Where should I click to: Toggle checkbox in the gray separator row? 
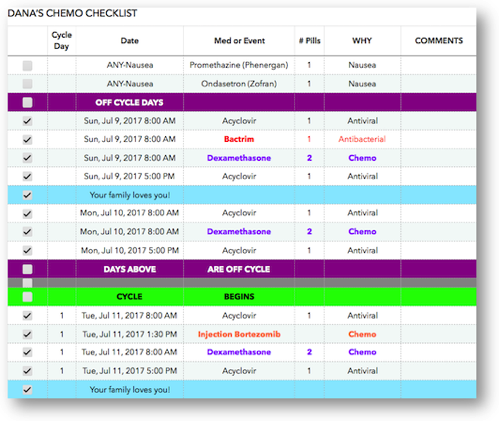[27, 283]
